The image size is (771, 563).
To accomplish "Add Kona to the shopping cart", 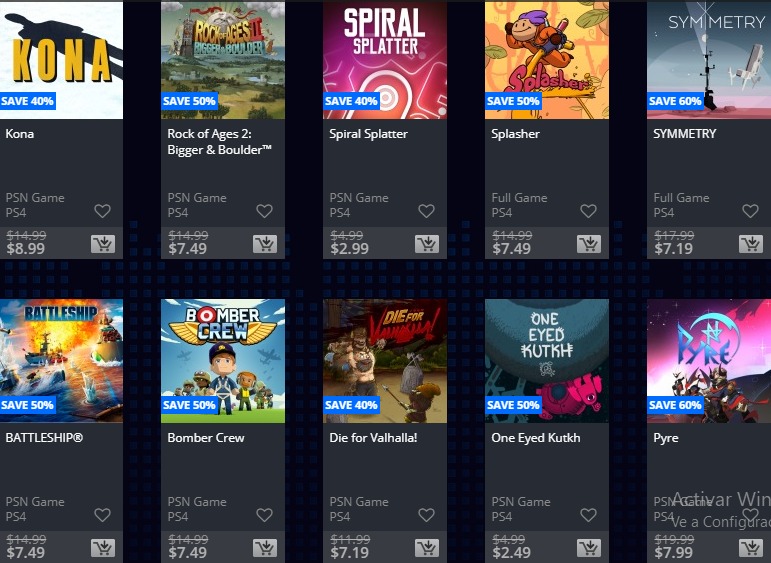I will [x=103, y=244].
